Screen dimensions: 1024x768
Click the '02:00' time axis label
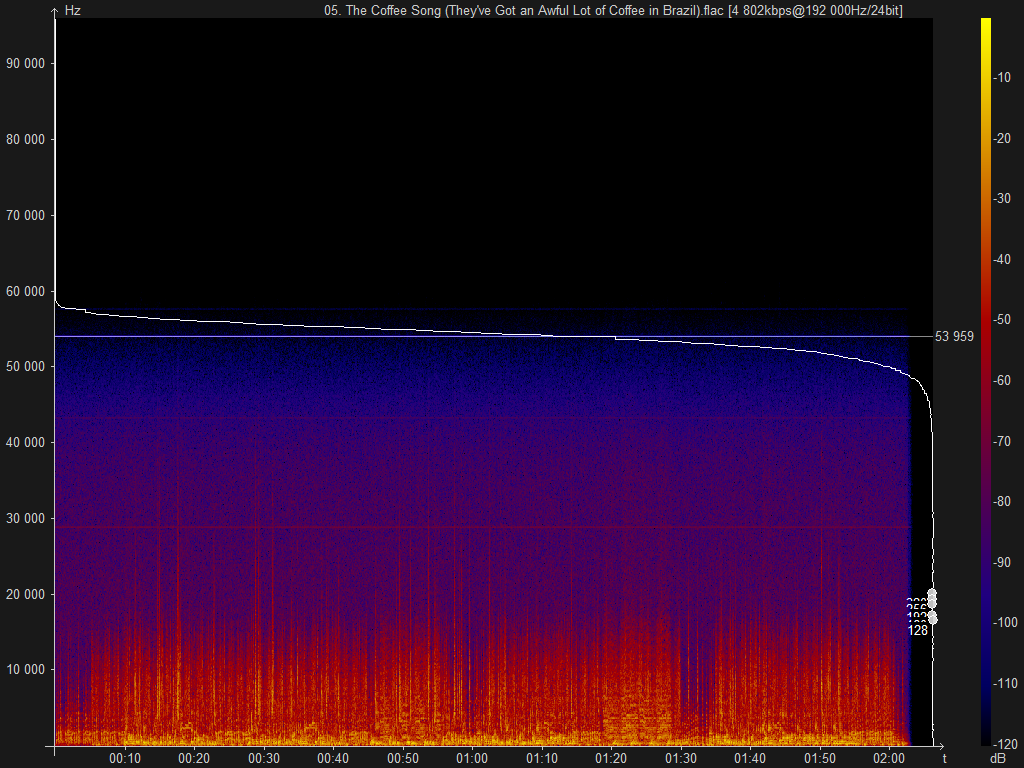tap(889, 758)
